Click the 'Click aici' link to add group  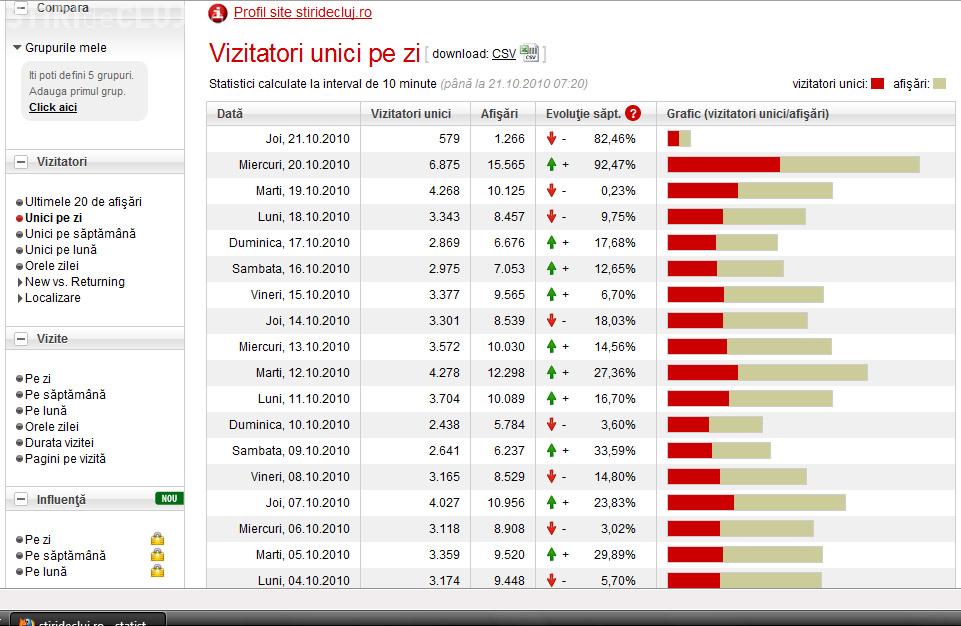(53, 107)
